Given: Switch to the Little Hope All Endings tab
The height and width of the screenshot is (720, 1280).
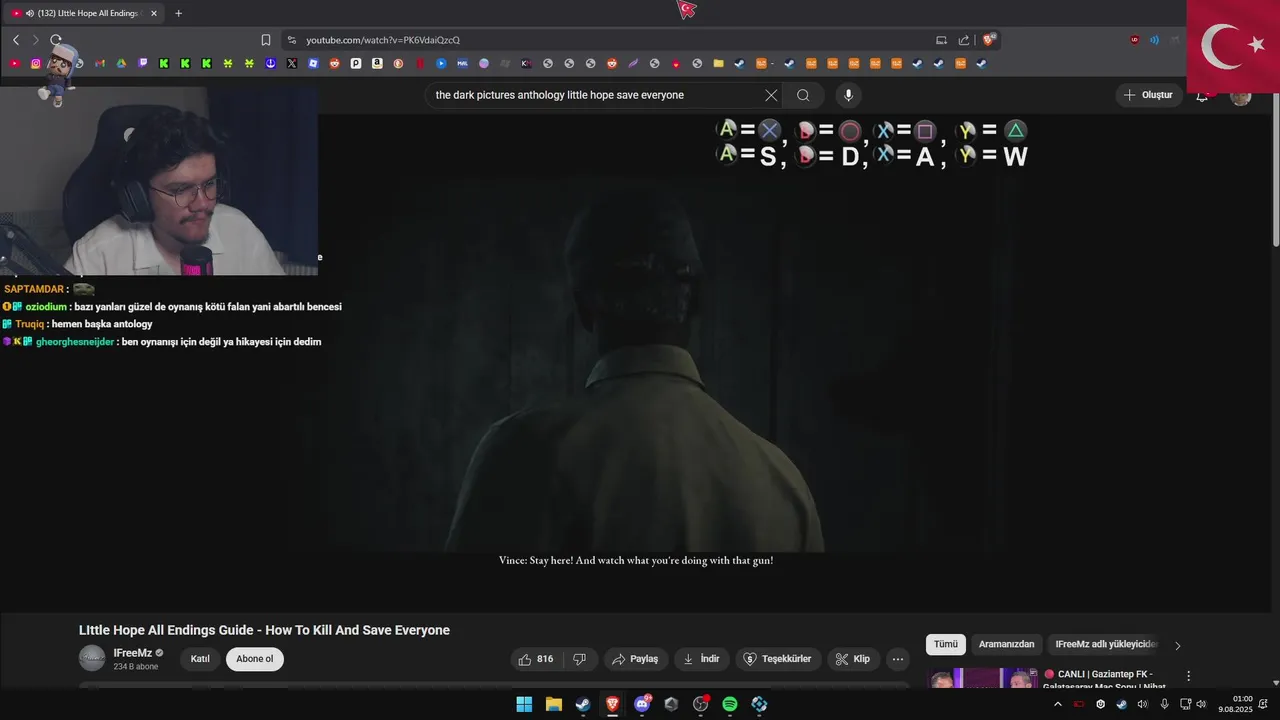Looking at the screenshot, I should 82,13.
